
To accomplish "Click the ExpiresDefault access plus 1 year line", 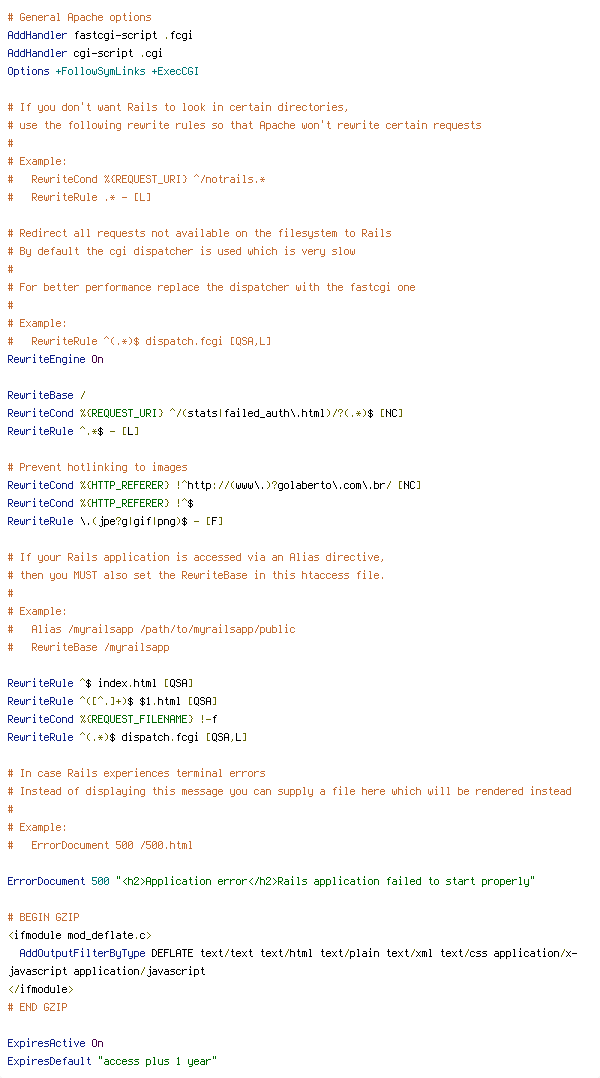I will (x=112, y=1061).
